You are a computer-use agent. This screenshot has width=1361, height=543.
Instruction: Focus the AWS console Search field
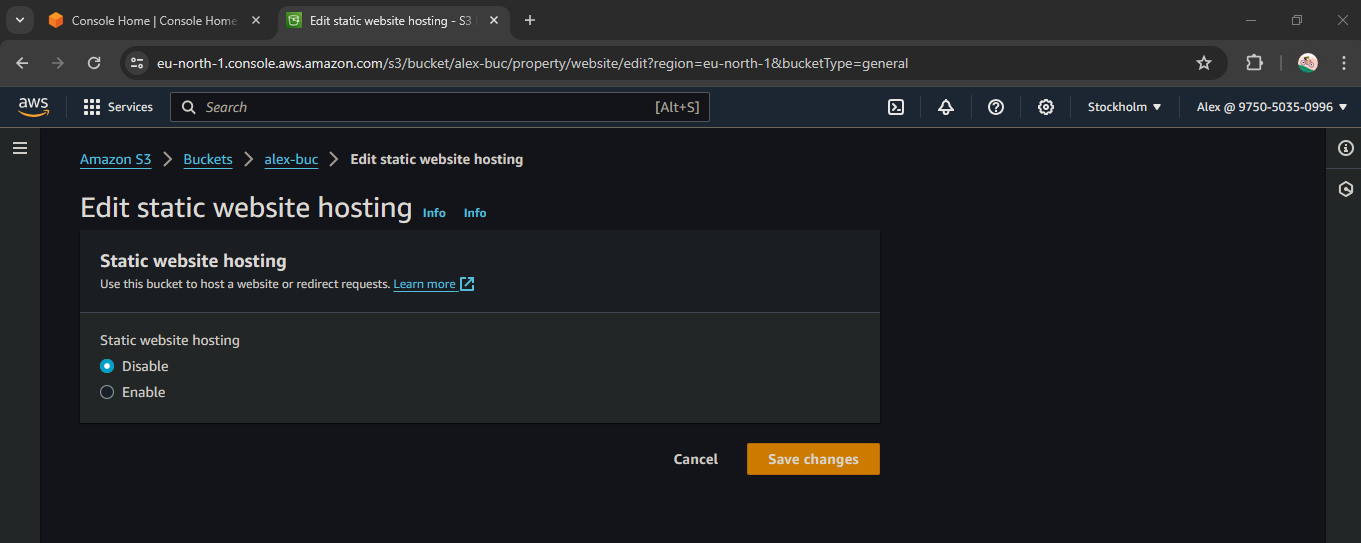click(x=440, y=107)
